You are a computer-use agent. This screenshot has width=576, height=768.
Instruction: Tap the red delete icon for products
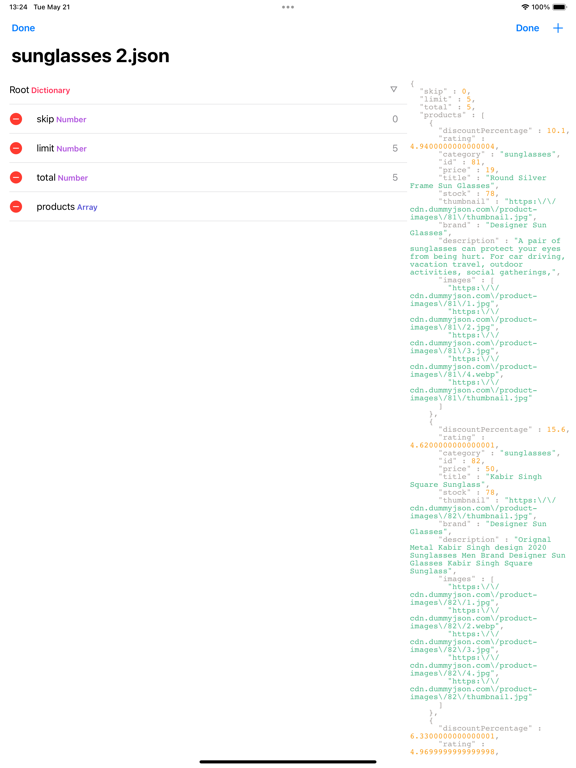click(x=16, y=207)
